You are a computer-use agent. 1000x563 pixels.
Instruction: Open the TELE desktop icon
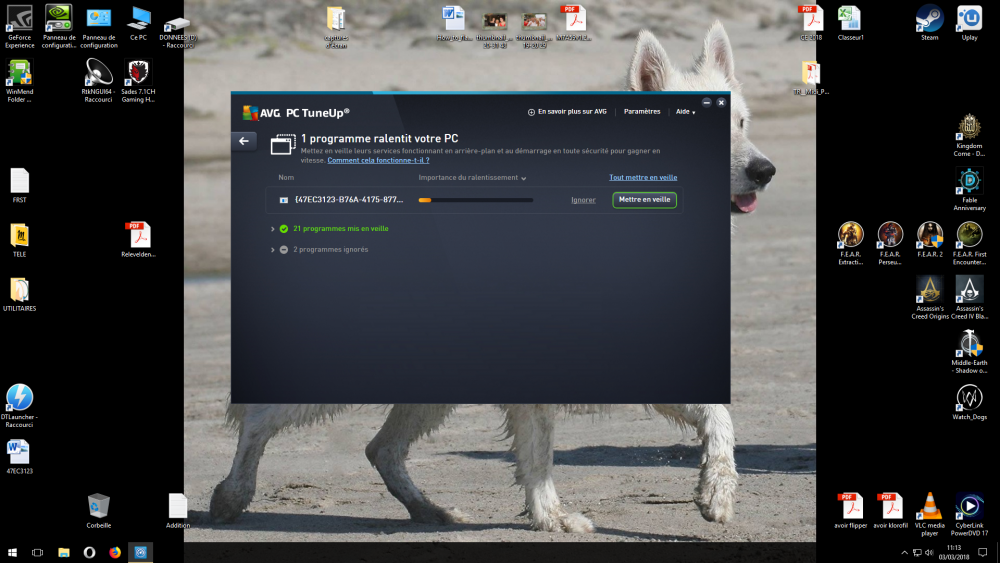(20, 240)
